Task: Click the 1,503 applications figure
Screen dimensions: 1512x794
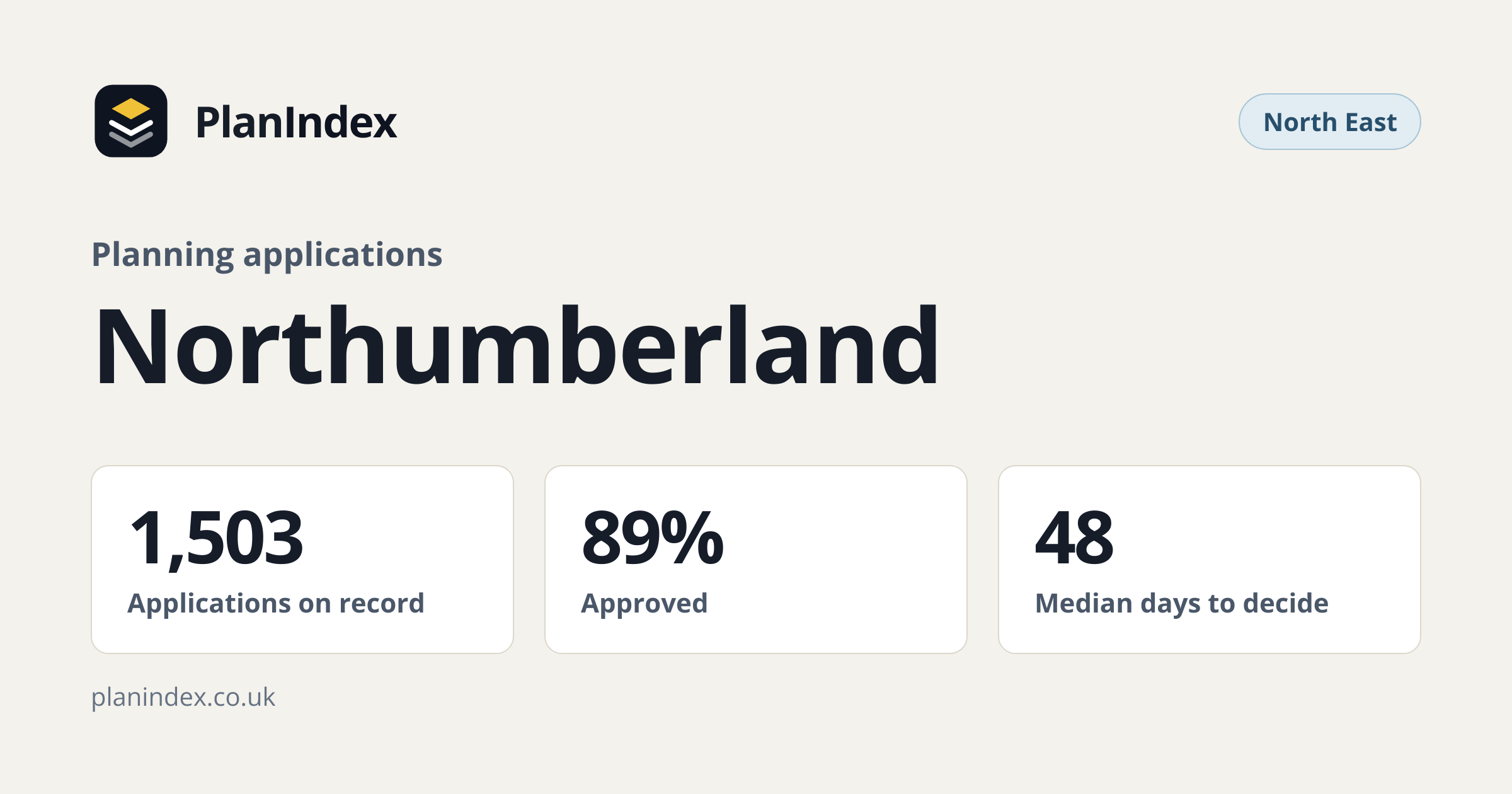Action: [216, 539]
